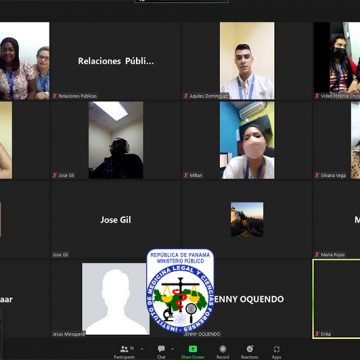The image size is (360, 360).
Task: Click muted mic icon beside Aquiles Dominguez
Action: [x=186, y=96]
